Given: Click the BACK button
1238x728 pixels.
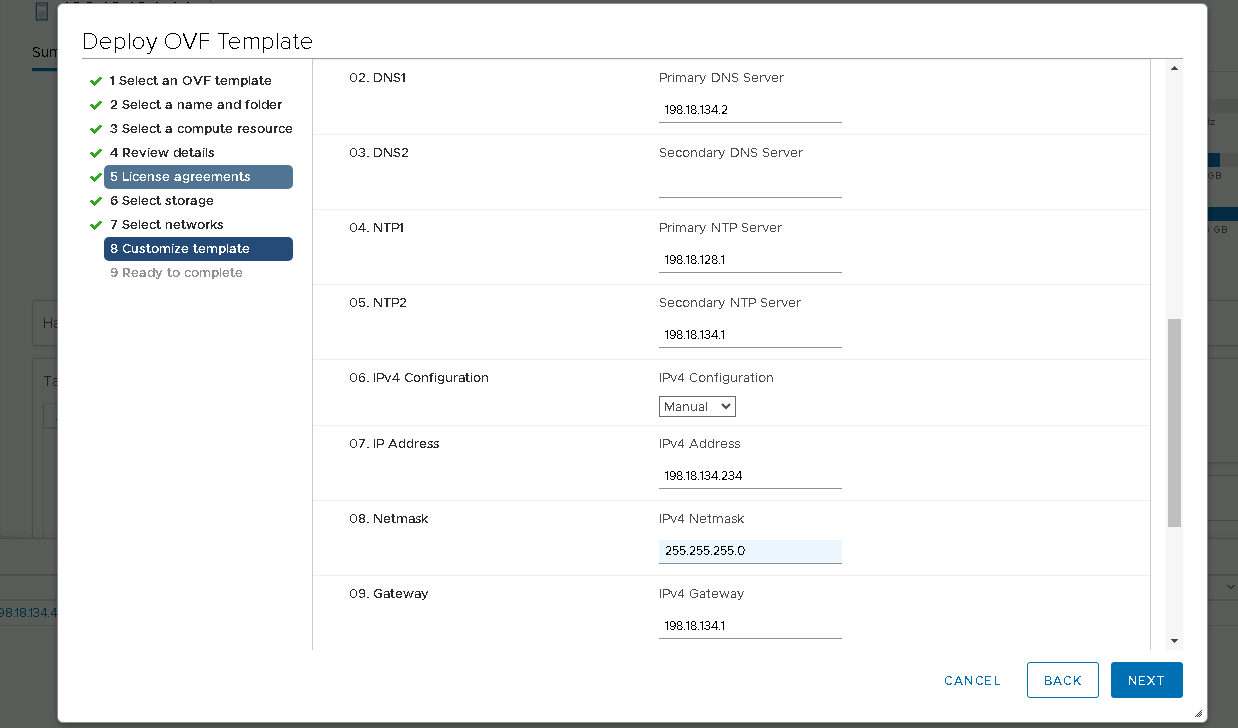Looking at the screenshot, I should tap(1062, 680).
